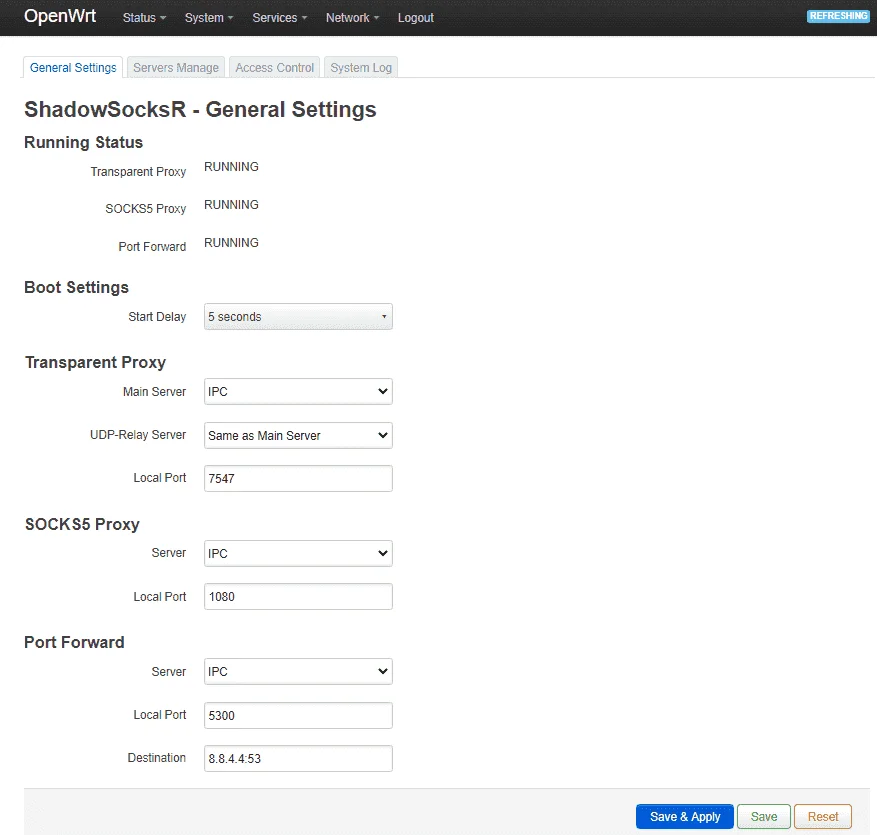Click Port Forward Local Port field 5300
Viewport: 877px width, 835px height.
pyautogui.click(x=298, y=715)
